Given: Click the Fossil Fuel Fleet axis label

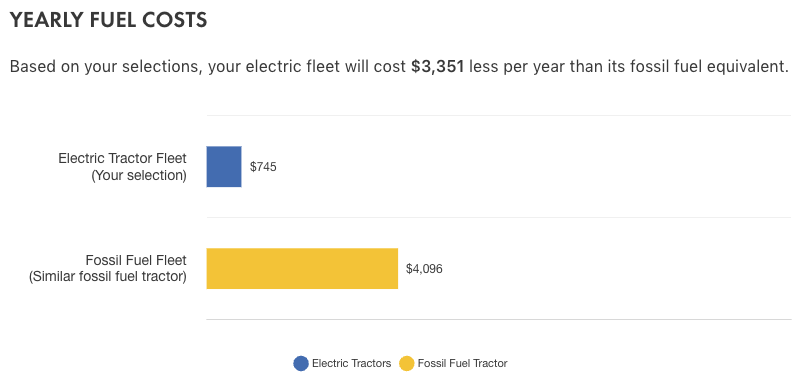Looking at the screenshot, I should coord(136,260).
